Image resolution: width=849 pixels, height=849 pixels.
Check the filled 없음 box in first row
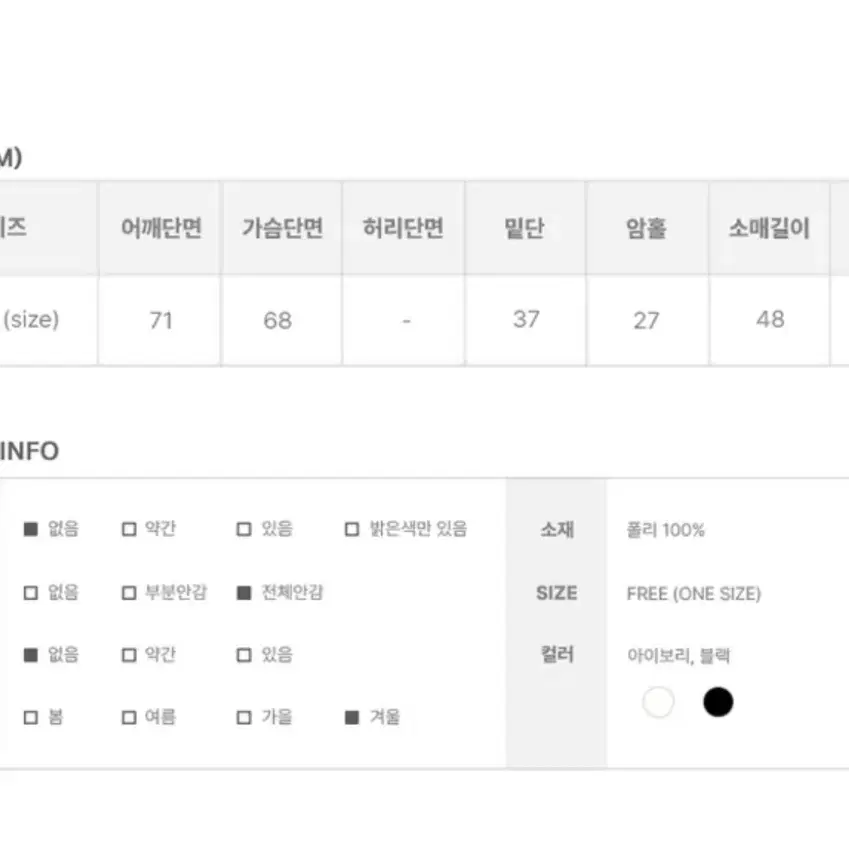pos(31,529)
